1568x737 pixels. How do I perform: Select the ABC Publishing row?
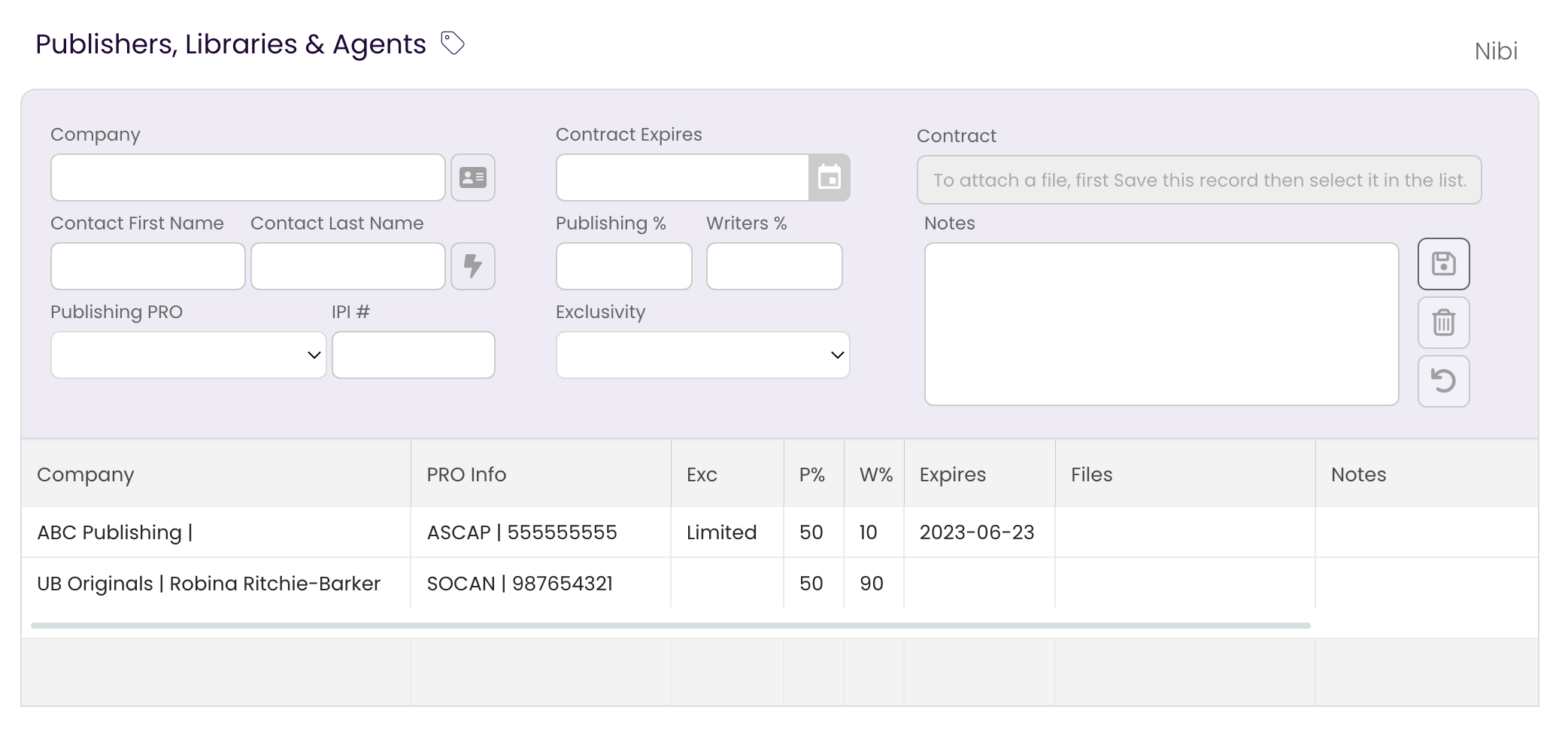click(780, 532)
